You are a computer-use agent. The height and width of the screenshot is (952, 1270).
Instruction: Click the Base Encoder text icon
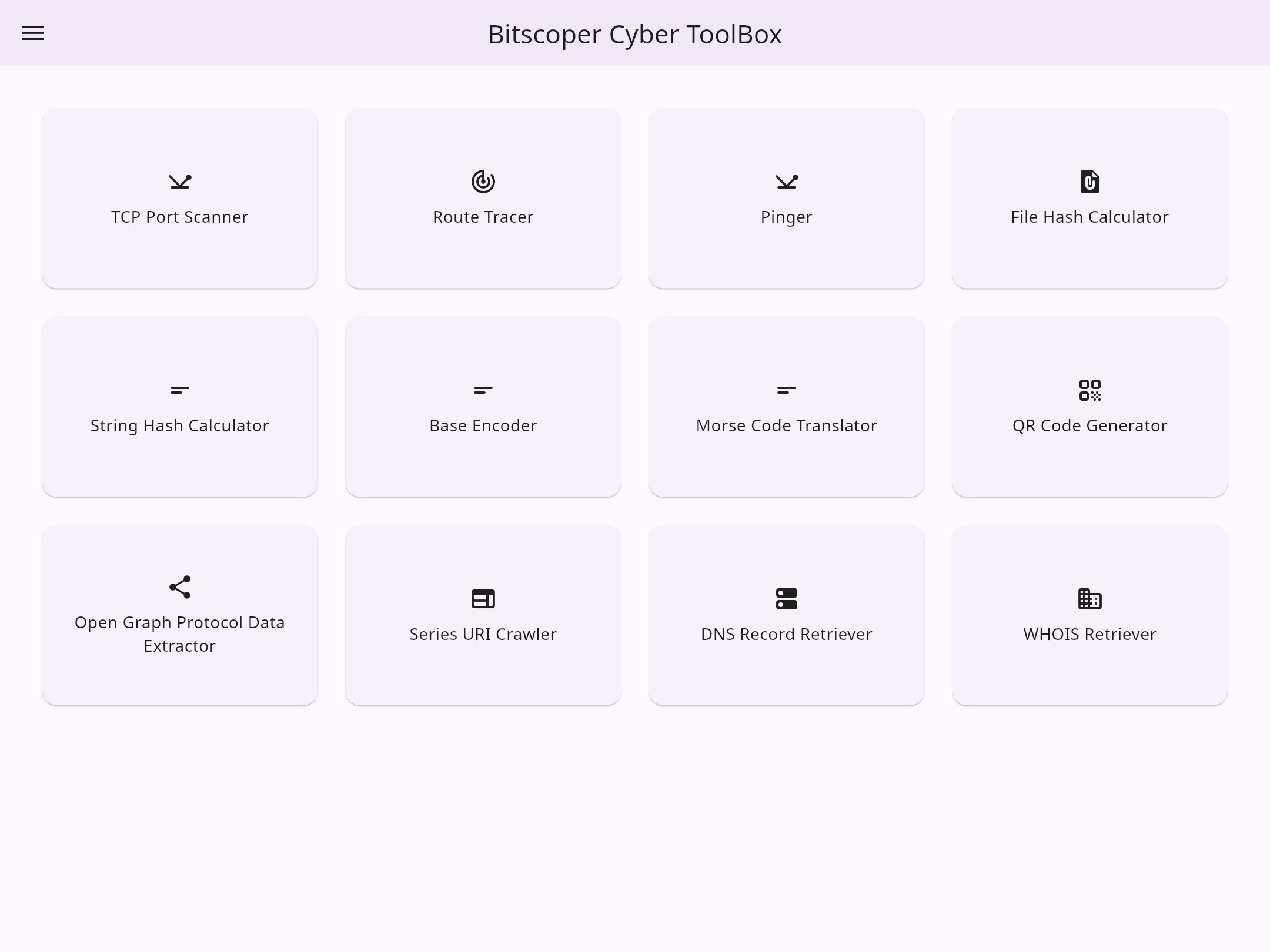tap(483, 390)
